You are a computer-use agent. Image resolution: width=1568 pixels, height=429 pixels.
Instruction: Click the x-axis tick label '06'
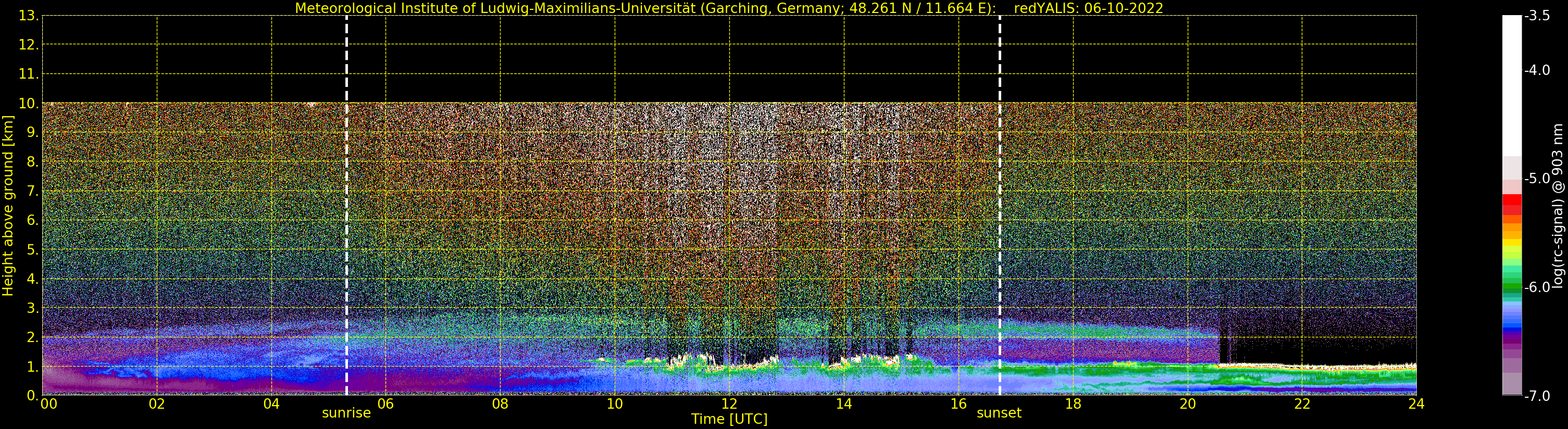(x=386, y=403)
